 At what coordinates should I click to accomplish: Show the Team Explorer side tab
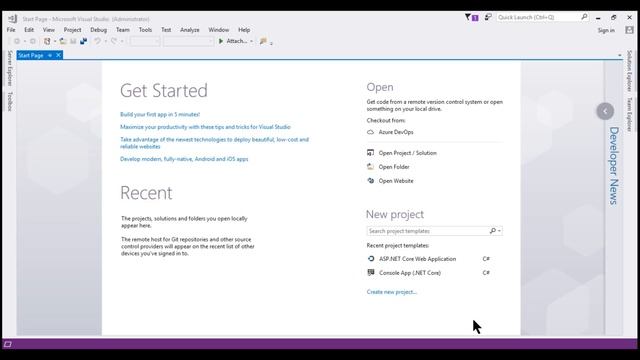click(630, 115)
